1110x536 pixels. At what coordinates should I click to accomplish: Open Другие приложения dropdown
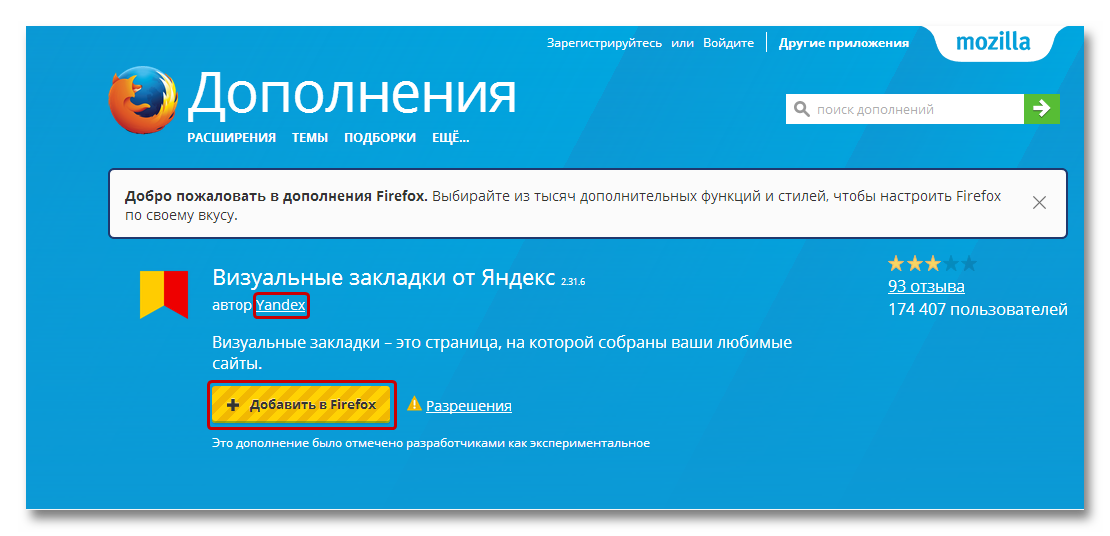click(844, 42)
